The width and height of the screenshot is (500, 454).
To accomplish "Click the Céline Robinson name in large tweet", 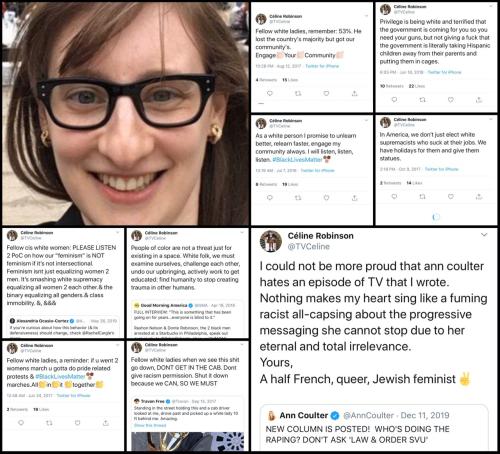I will [x=321, y=236].
